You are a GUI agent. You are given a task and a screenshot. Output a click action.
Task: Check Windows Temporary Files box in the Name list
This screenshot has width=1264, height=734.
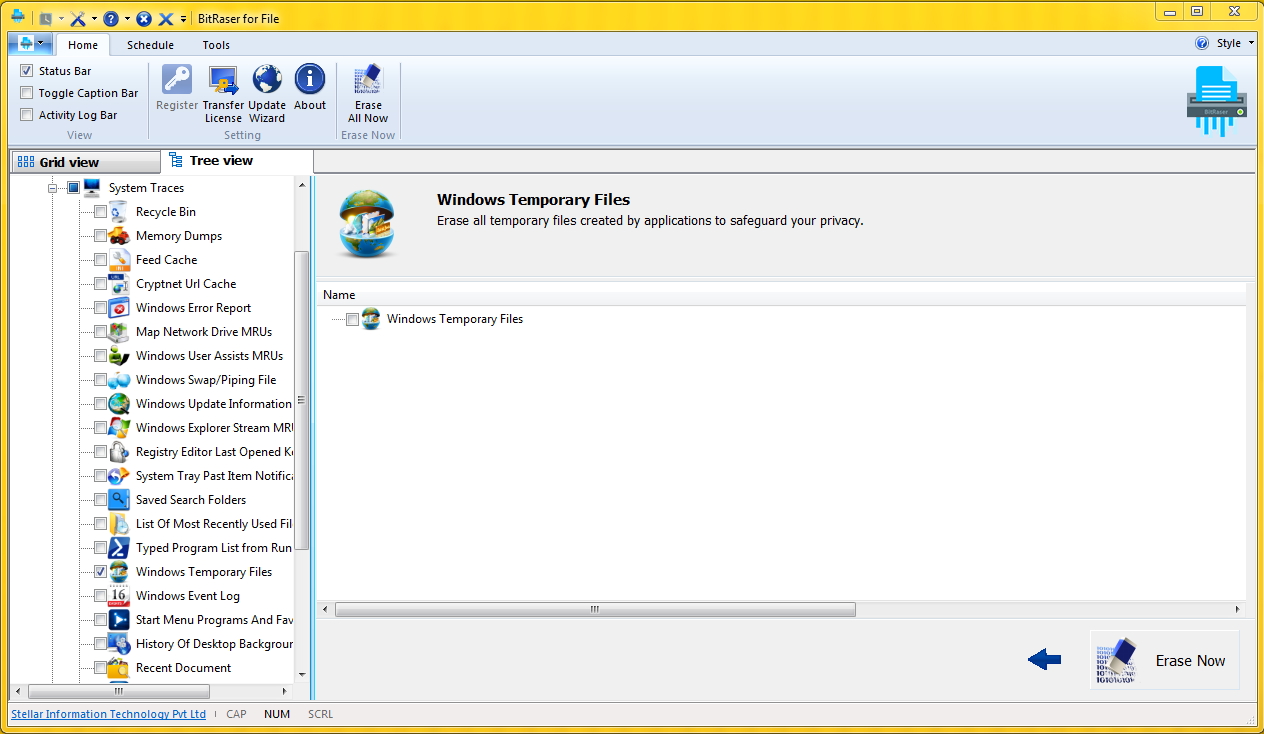tap(352, 320)
